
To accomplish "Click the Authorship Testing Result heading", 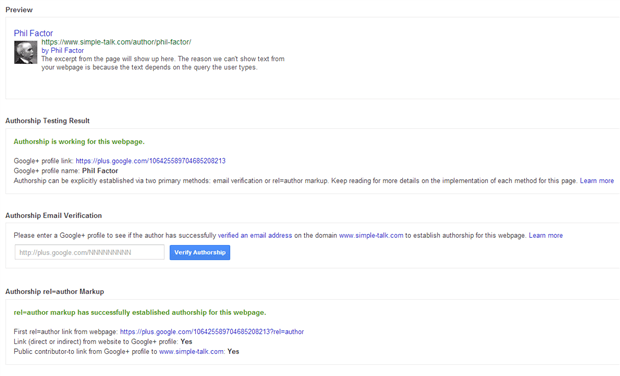I will tap(47, 121).
